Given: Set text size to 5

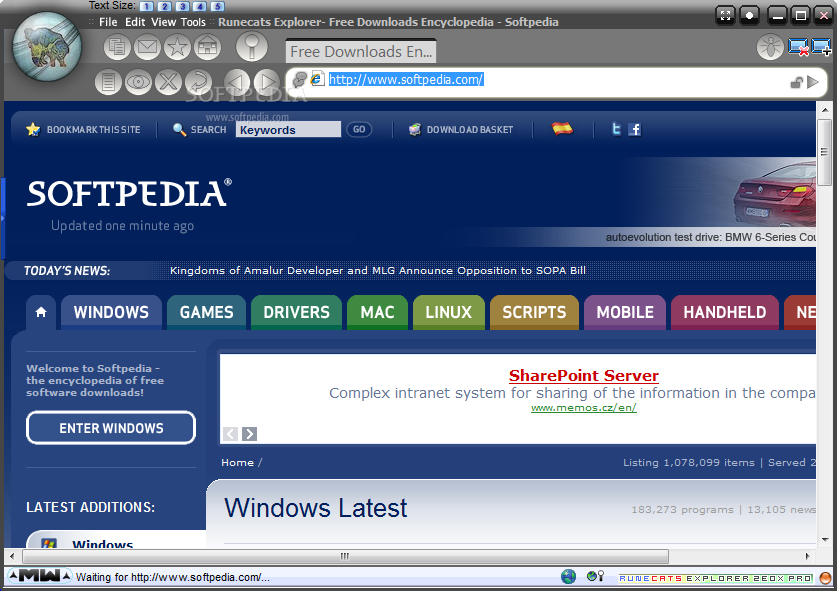Looking at the screenshot, I should 217,6.
